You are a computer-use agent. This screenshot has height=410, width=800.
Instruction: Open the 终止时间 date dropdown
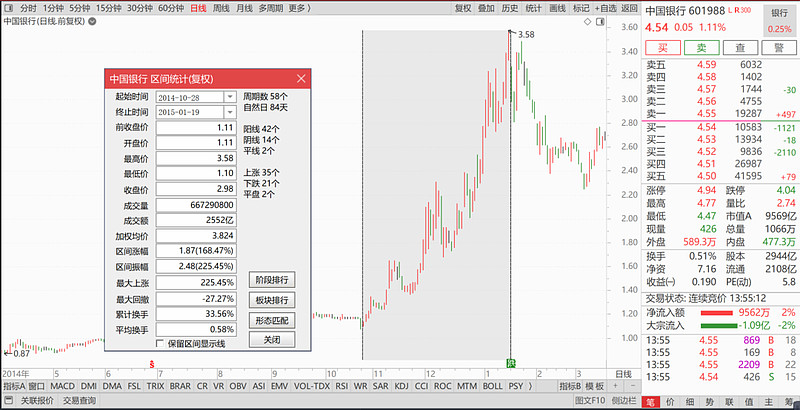[x=231, y=113]
